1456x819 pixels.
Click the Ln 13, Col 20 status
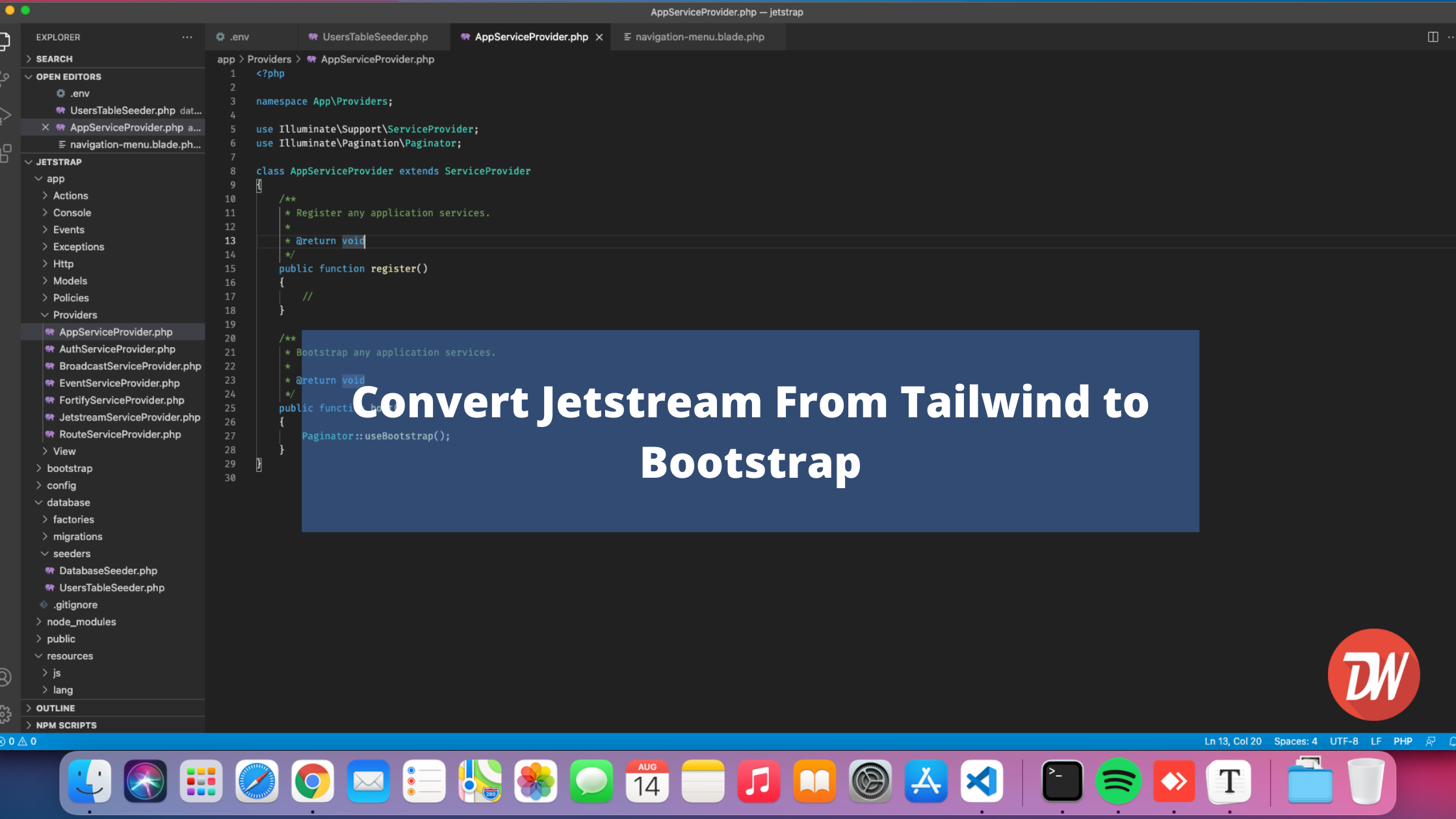(1232, 741)
